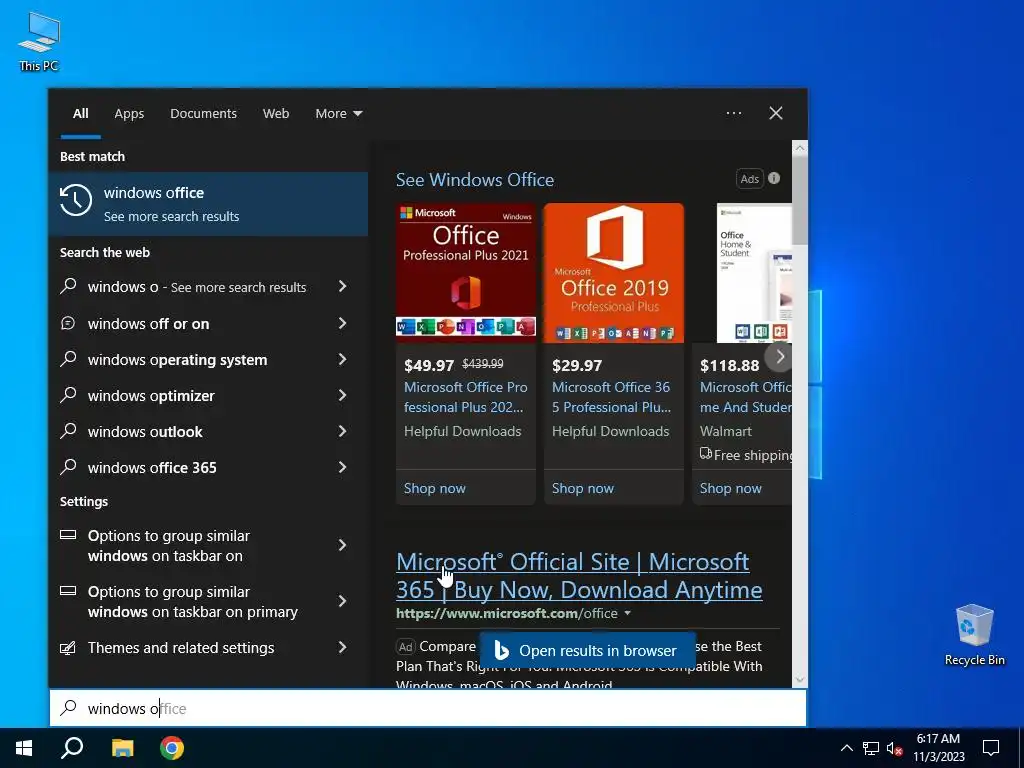The height and width of the screenshot is (768, 1024).
Task: Expand 'windows optimizer' suggestion arrow
Action: 342,395
